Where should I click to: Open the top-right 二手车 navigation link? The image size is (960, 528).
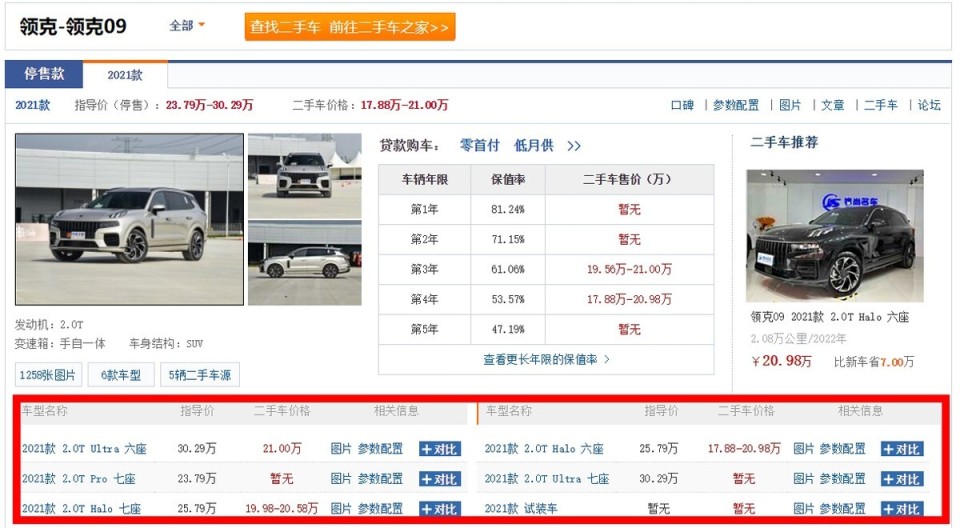[x=880, y=105]
